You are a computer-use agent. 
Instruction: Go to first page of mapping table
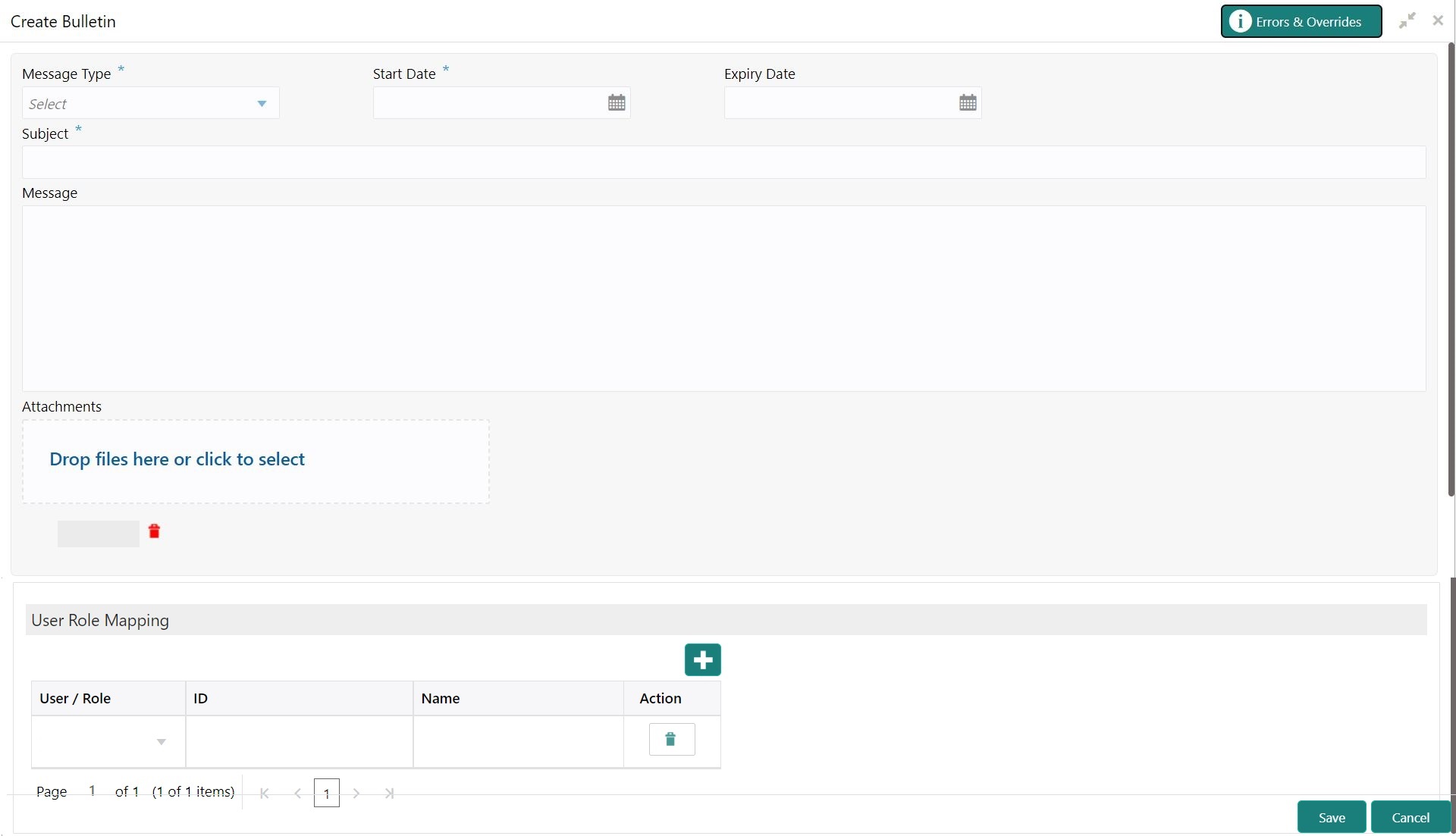265,794
